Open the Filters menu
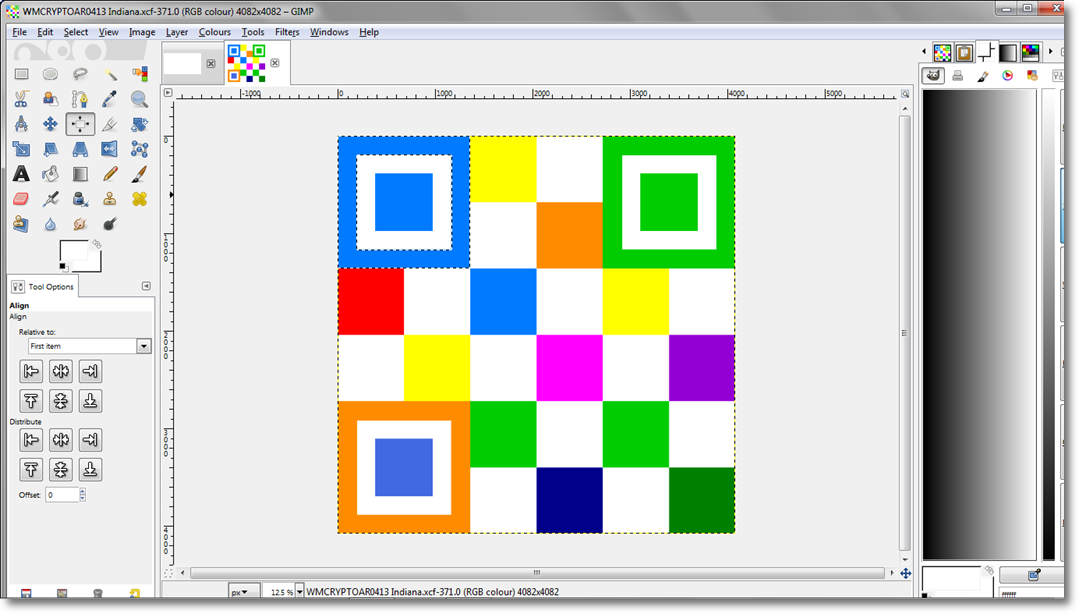The height and width of the screenshot is (615, 1080). coord(287,32)
